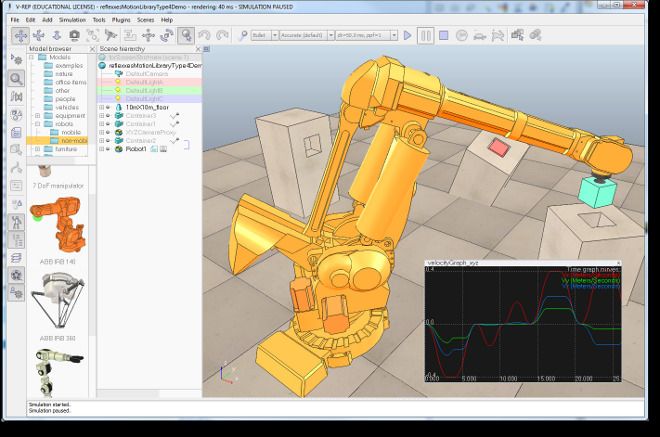Select the DefaultCamera item in hierarchy
660x437 pixels.
click(145, 73)
